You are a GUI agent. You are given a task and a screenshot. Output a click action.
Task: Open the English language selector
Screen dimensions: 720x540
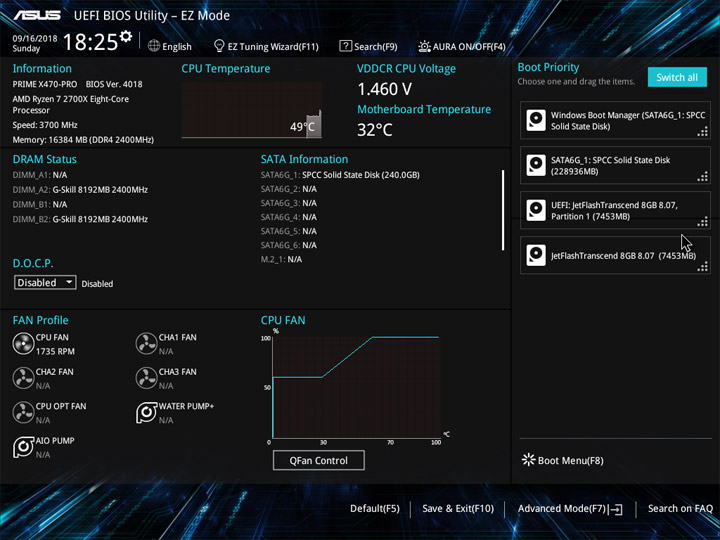(x=170, y=46)
